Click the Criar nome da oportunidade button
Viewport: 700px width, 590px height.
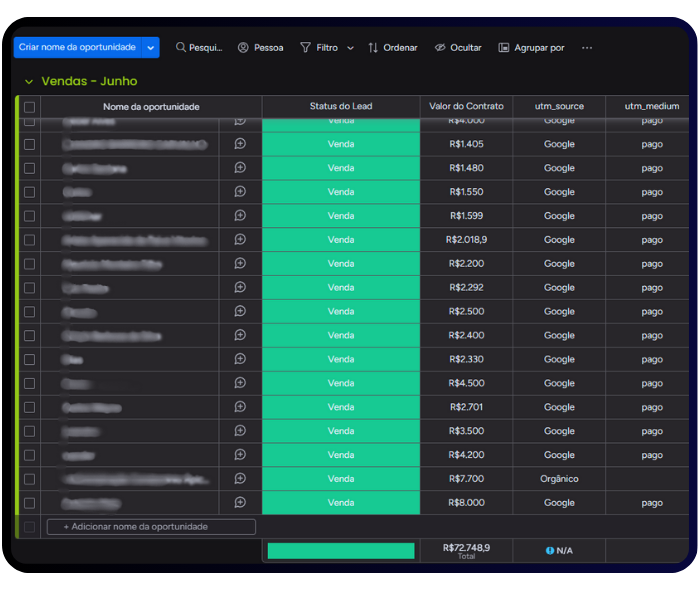[77, 48]
